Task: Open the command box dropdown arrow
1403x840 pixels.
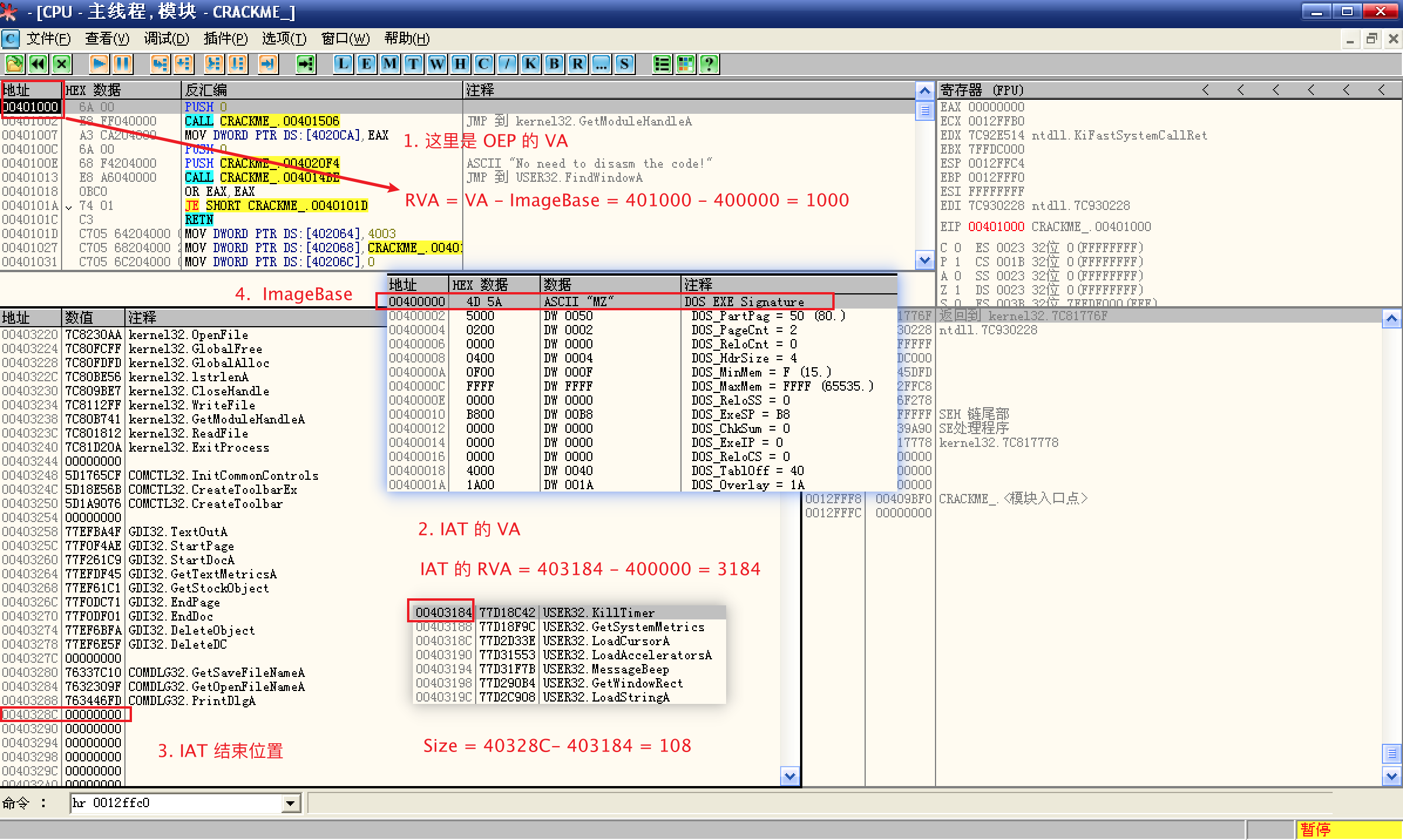Action: pos(291,803)
